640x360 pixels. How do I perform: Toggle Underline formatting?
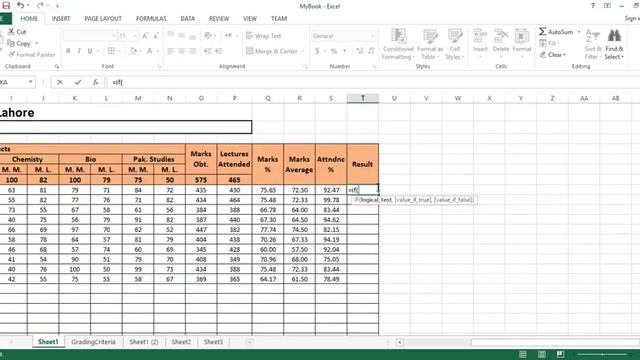tap(90, 51)
